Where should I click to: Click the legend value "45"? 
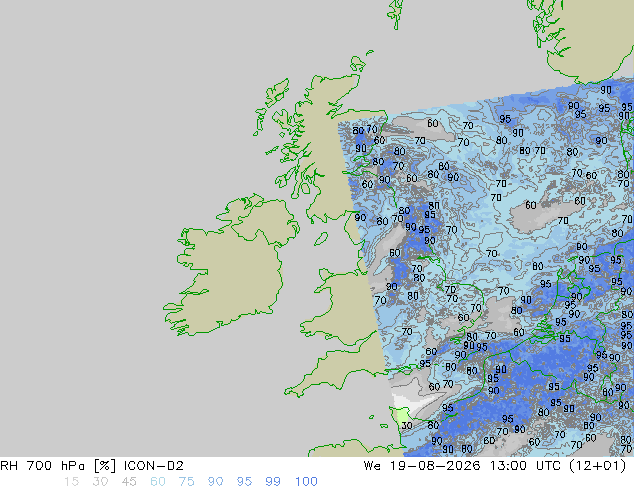point(129,482)
